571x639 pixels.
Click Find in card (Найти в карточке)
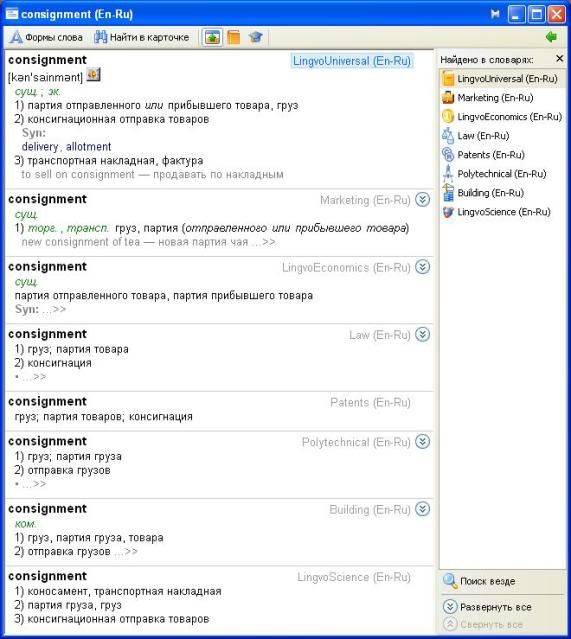tap(141, 37)
